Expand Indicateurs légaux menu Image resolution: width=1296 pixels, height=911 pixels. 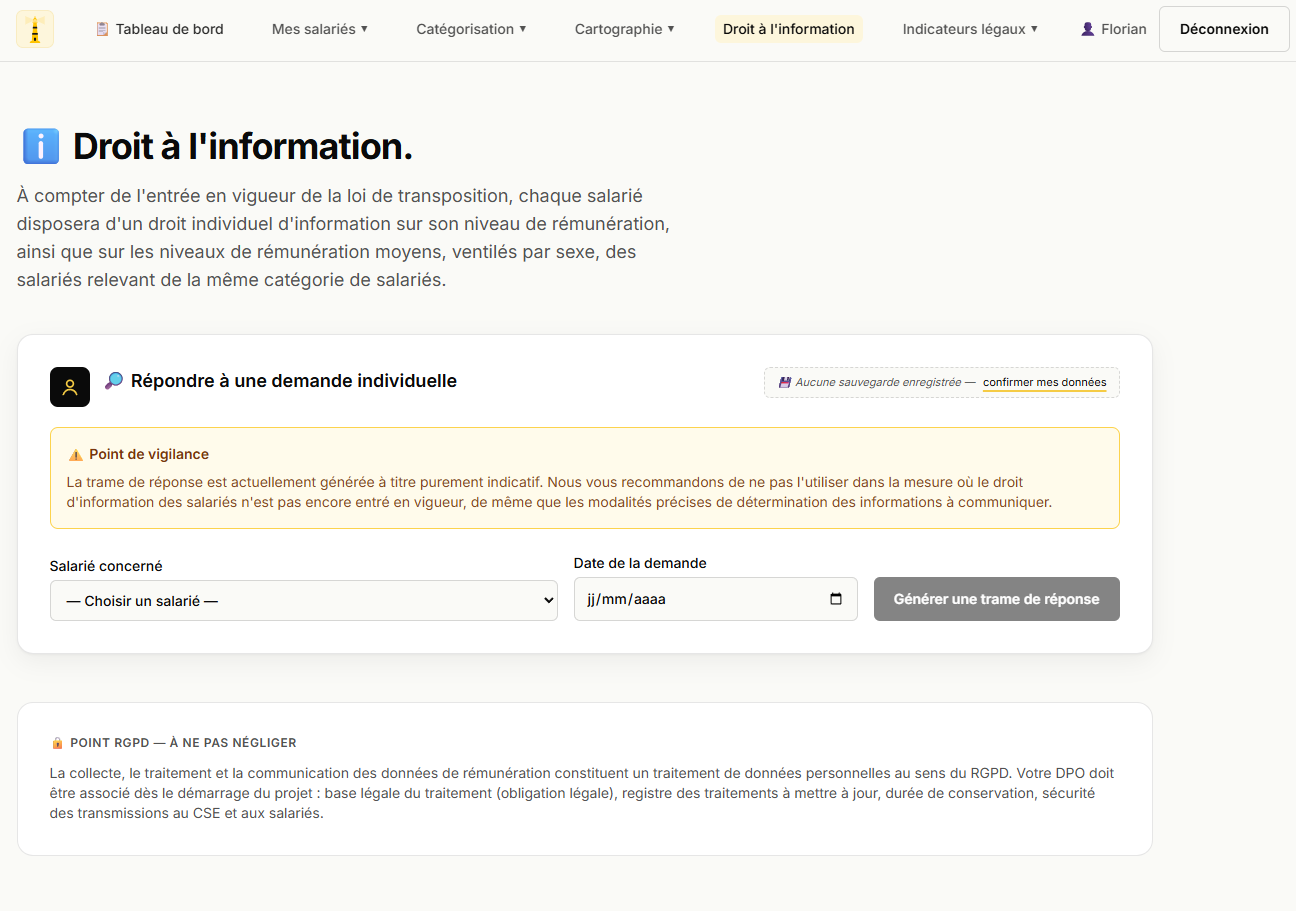(x=970, y=29)
